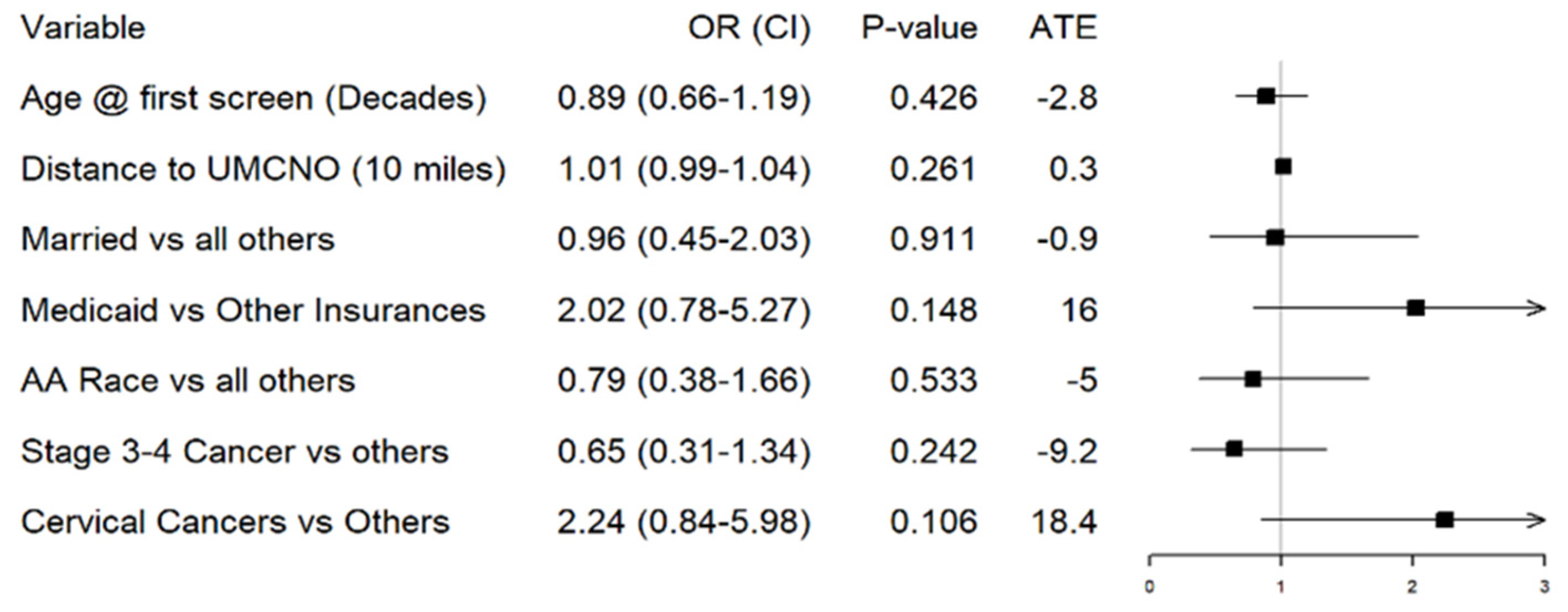Click the Stage 3-4 Cancer square marker
Viewport: 1568px width, 612px height.
point(1234,449)
